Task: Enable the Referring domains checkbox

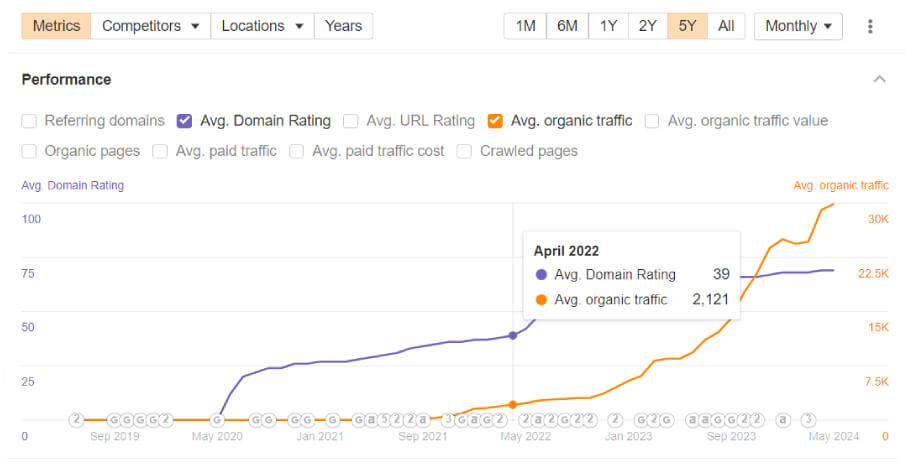Action: pos(29,121)
